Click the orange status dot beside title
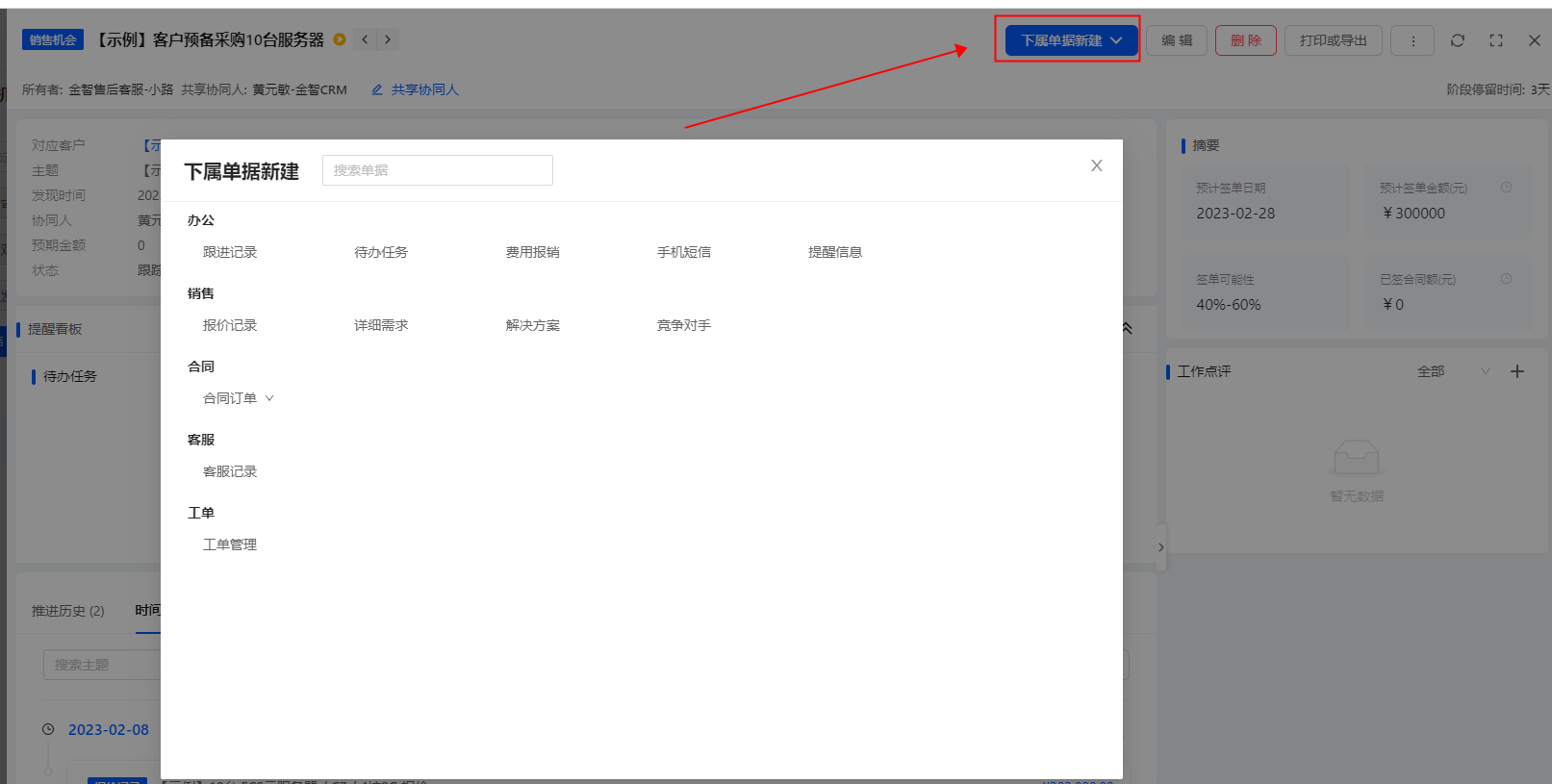Image resolution: width=1552 pixels, height=784 pixels. (340, 39)
